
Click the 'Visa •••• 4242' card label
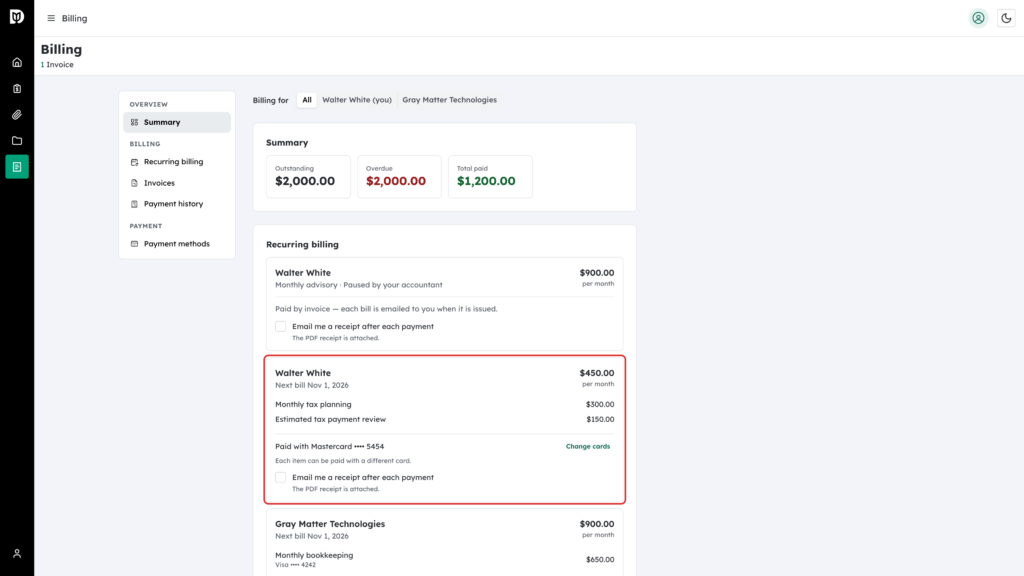tap(295, 565)
